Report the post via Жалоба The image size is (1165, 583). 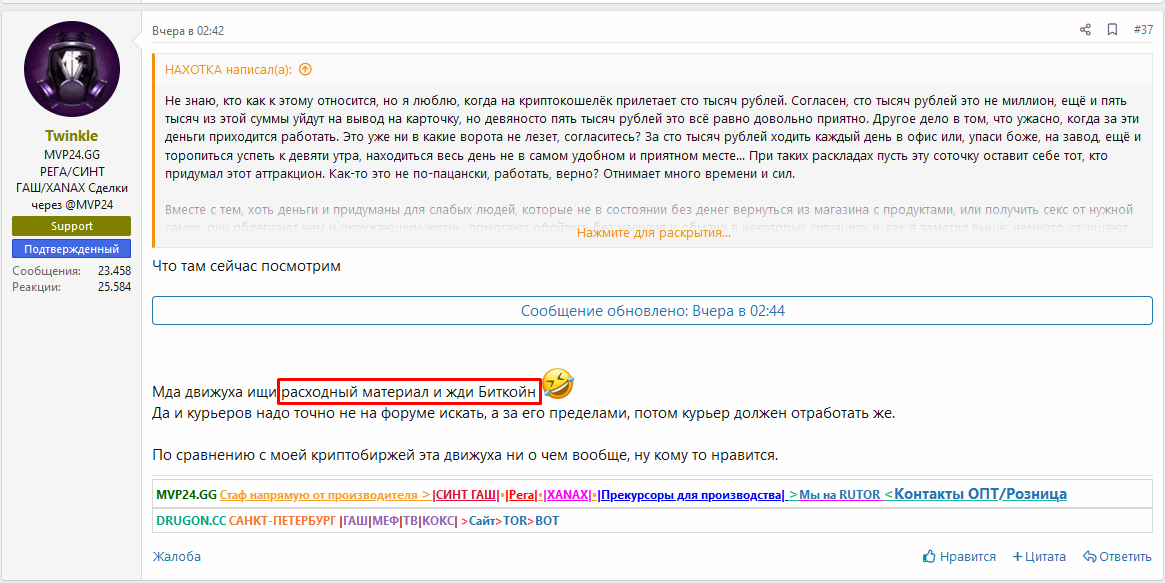[176, 557]
